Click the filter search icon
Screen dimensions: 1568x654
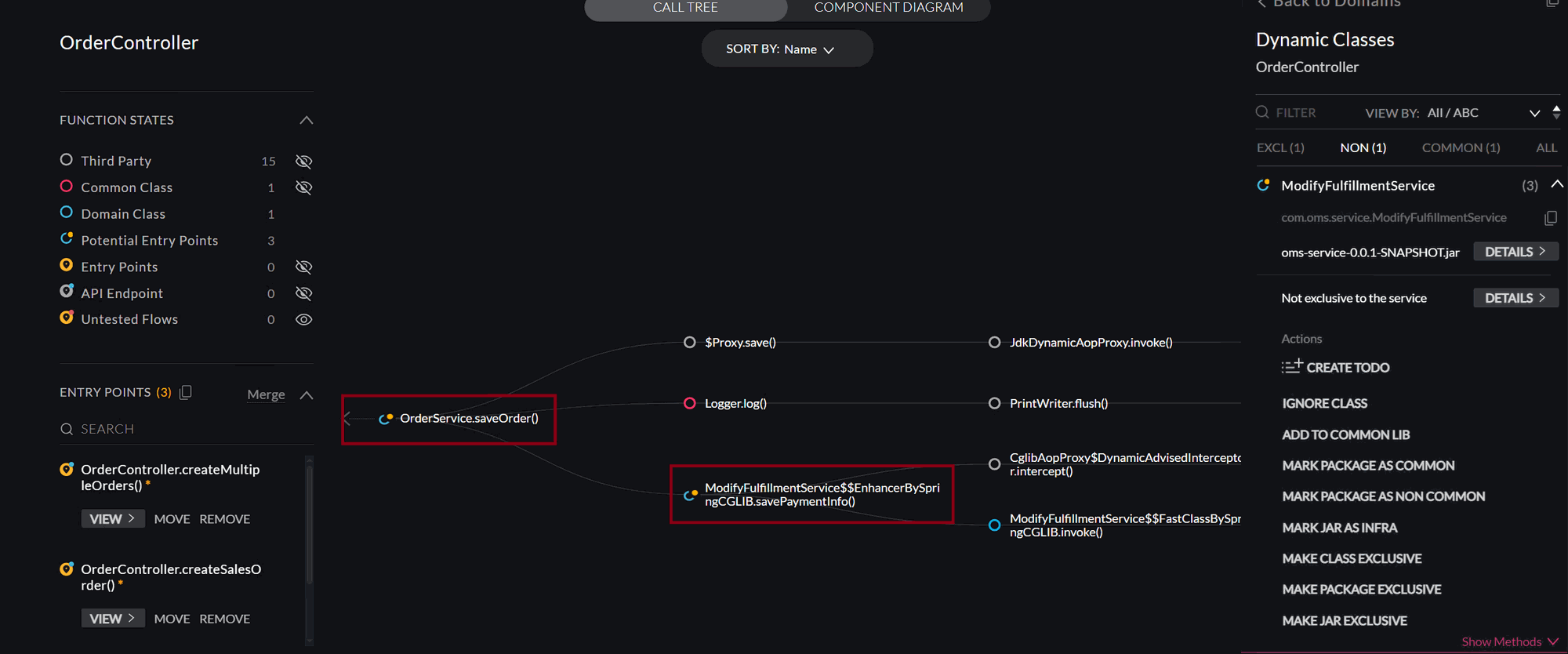point(1262,112)
